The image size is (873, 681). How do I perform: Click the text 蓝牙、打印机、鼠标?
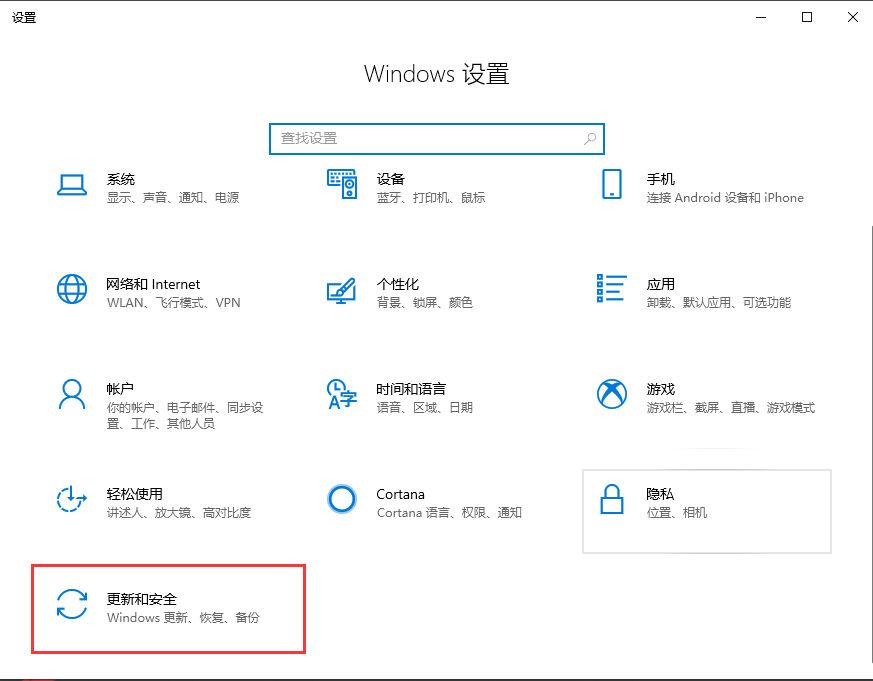[430, 198]
